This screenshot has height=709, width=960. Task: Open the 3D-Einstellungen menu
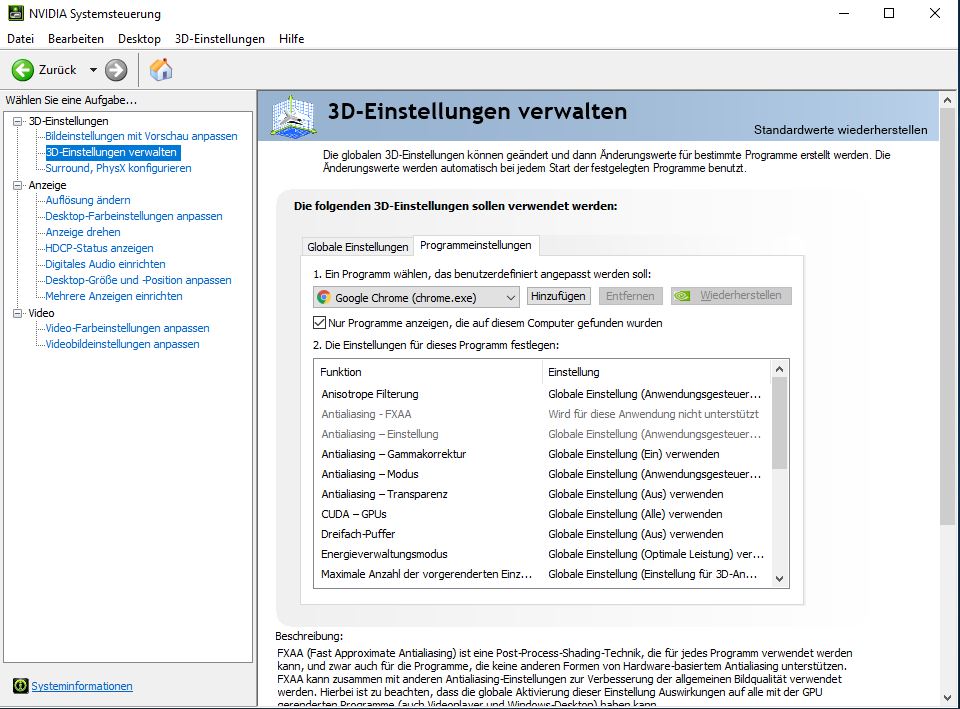(220, 39)
